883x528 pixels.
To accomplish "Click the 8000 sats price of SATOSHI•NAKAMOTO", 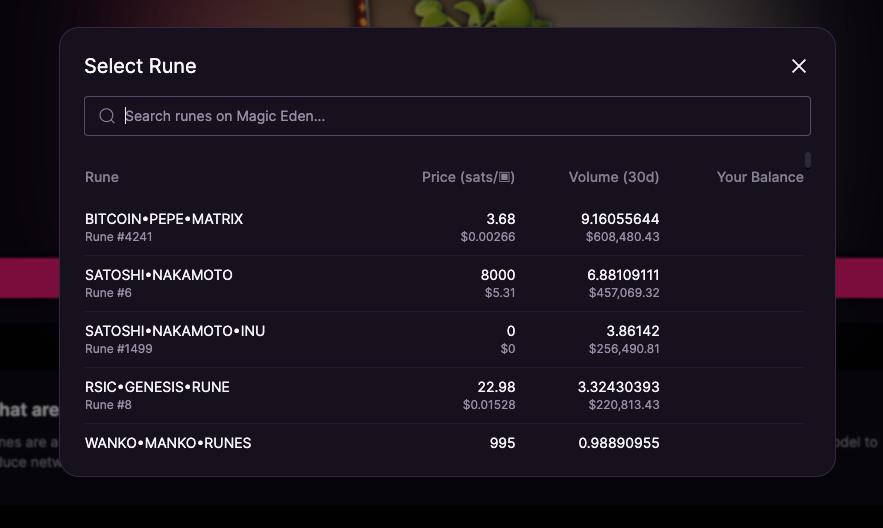I will click(x=498, y=275).
